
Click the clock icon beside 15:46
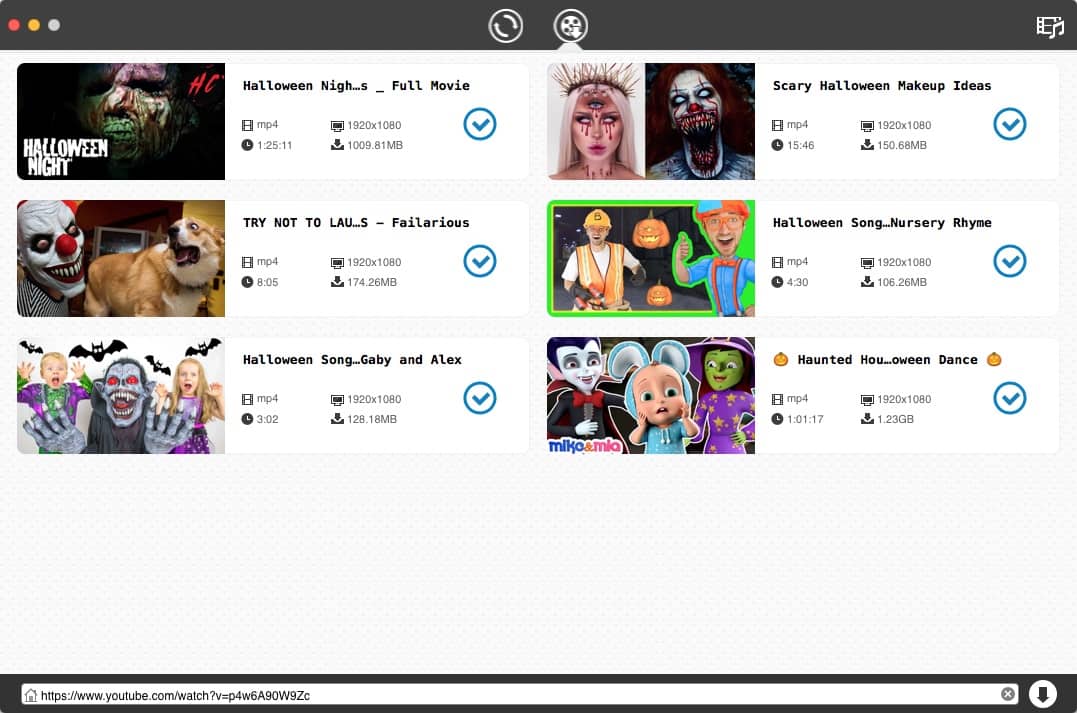point(777,145)
